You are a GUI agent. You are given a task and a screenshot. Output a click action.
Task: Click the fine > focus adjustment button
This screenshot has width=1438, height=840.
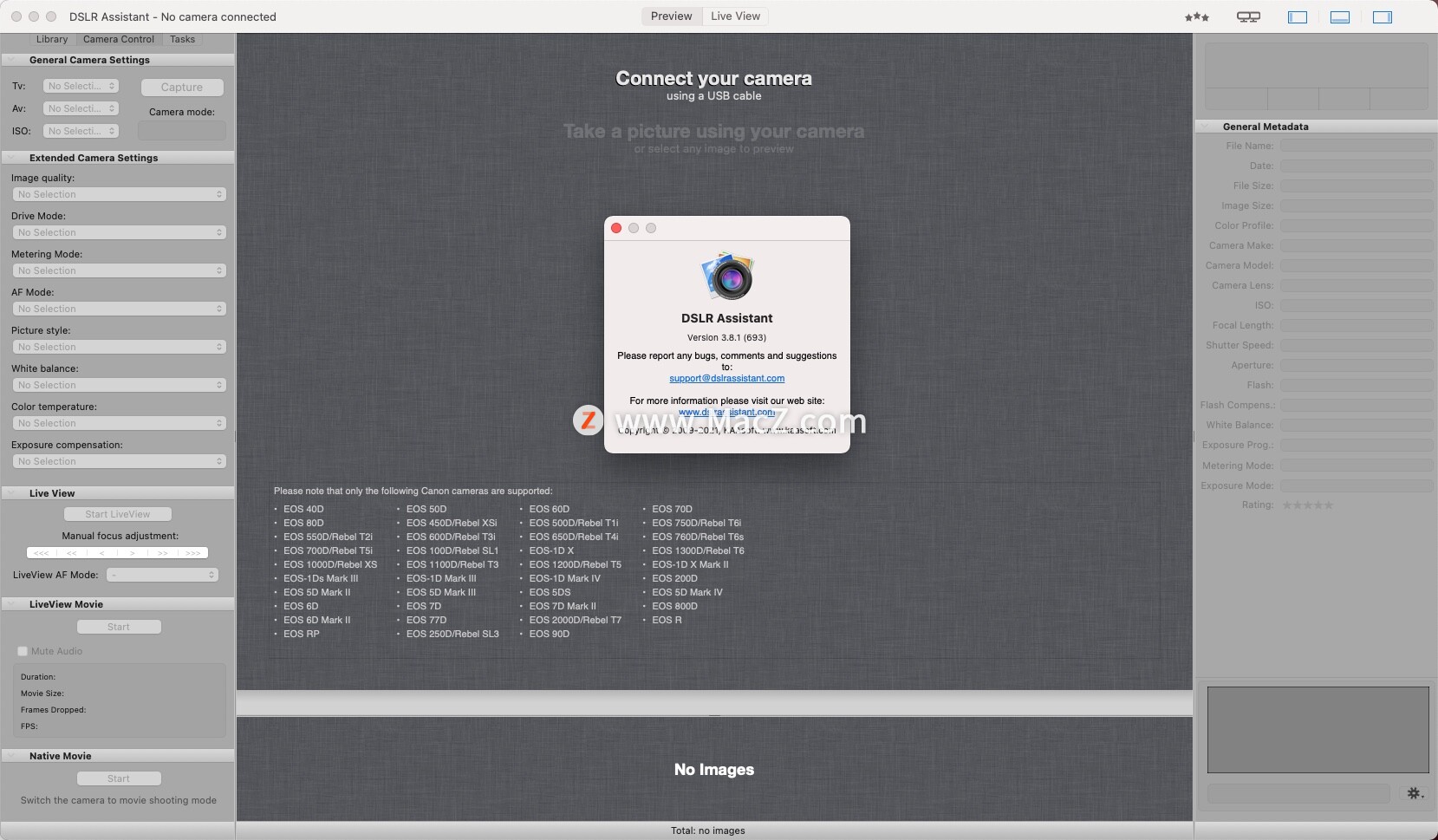(132, 552)
